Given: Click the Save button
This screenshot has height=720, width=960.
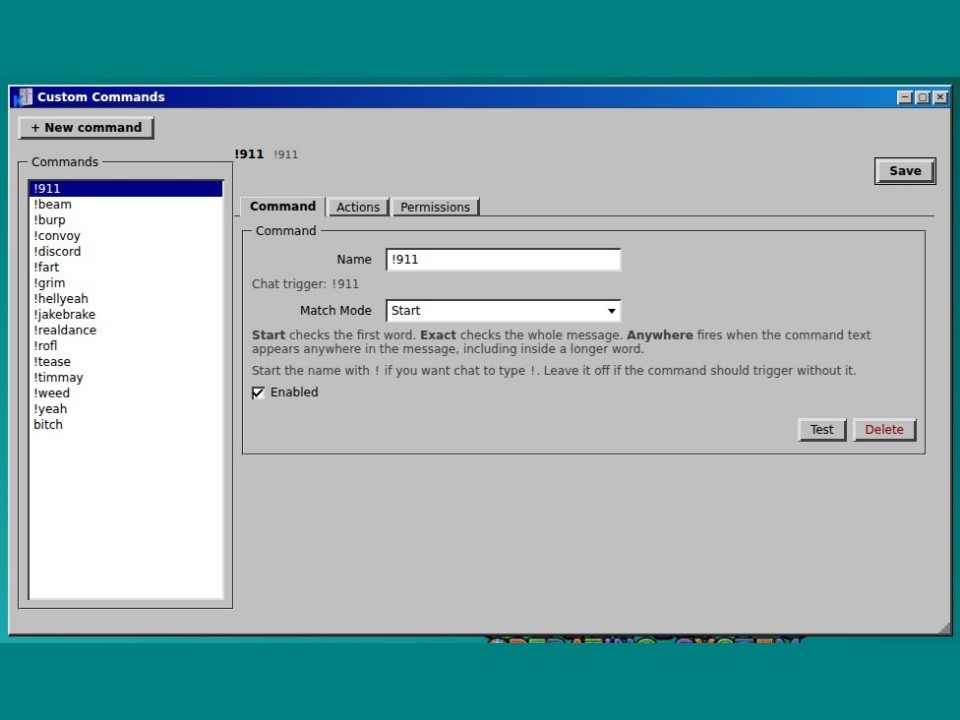Looking at the screenshot, I should (905, 171).
